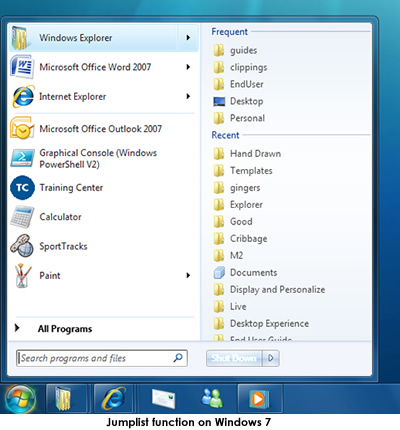The image size is (400, 430).
Task: Click the Shut Down button
Action: [x=234, y=358]
